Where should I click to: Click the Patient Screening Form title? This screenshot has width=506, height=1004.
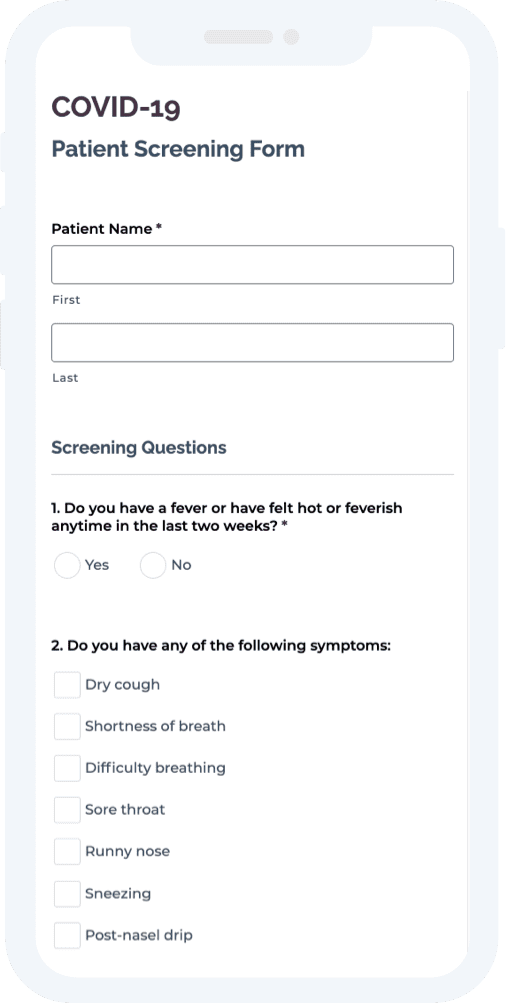click(x=178, y=149)
